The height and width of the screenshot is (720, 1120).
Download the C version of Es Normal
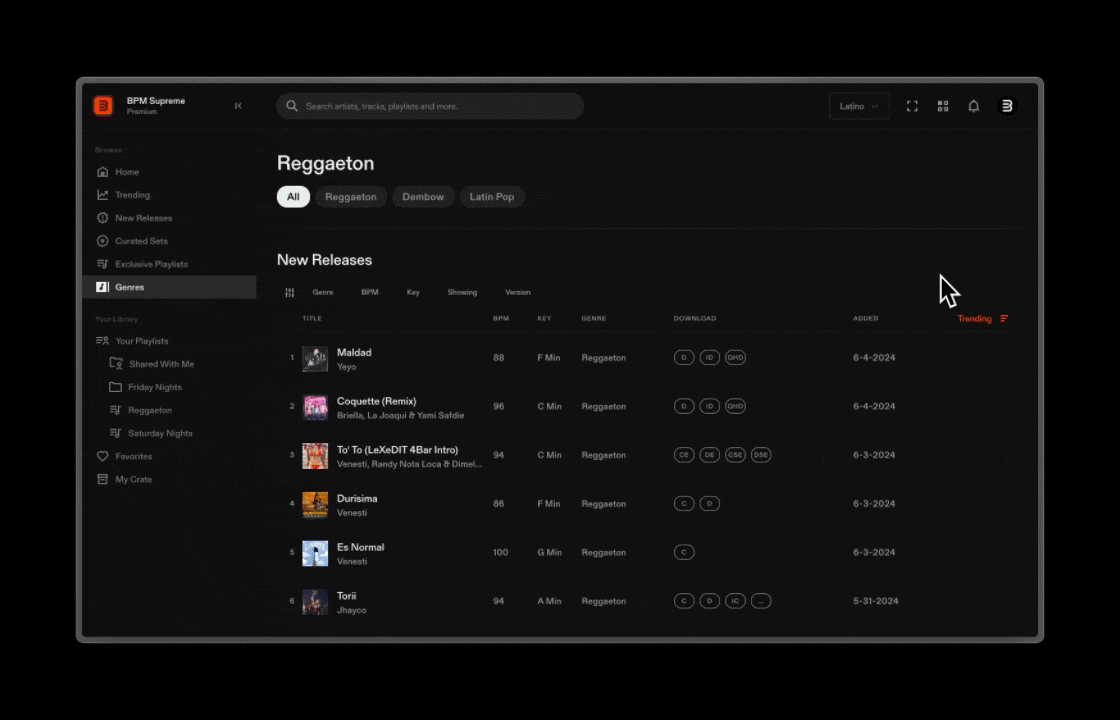click(684, 552)
